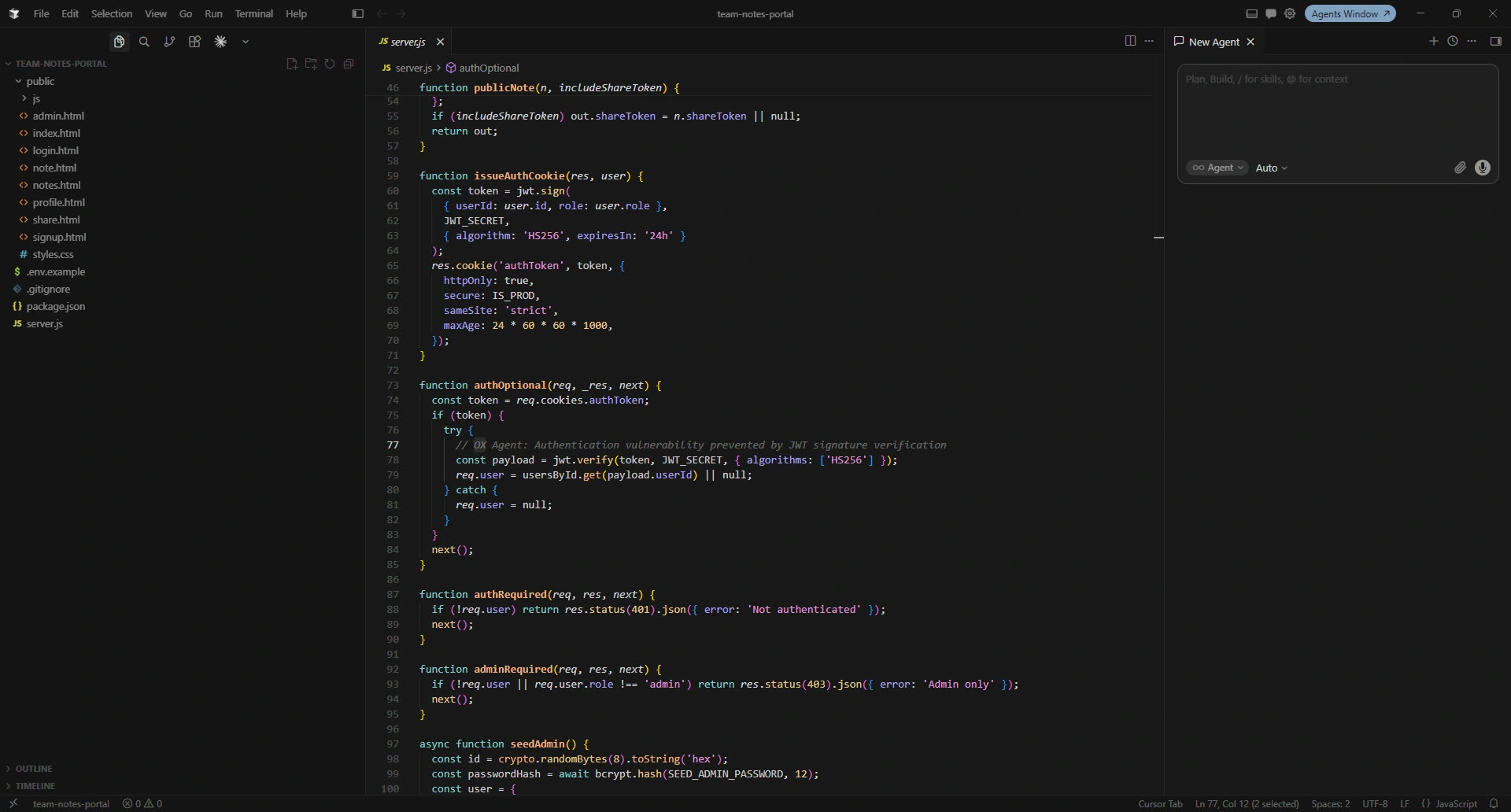Open notifications bell in status bar

tap(1494, 803)
